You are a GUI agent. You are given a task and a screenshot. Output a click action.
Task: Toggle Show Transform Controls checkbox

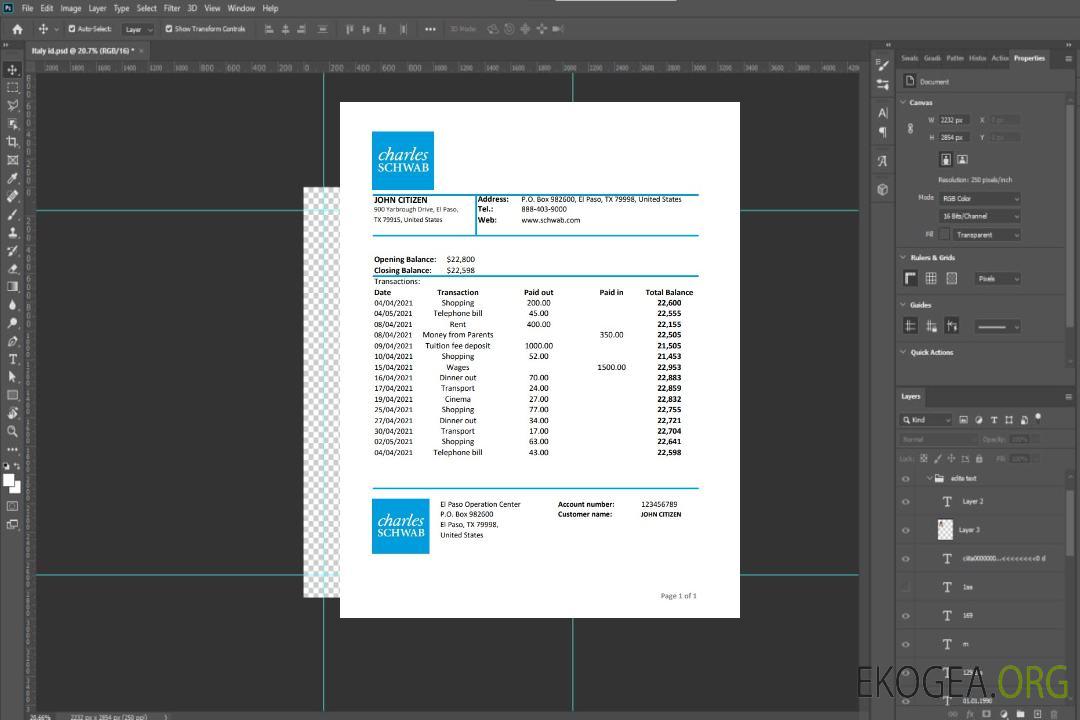[169, 29]
